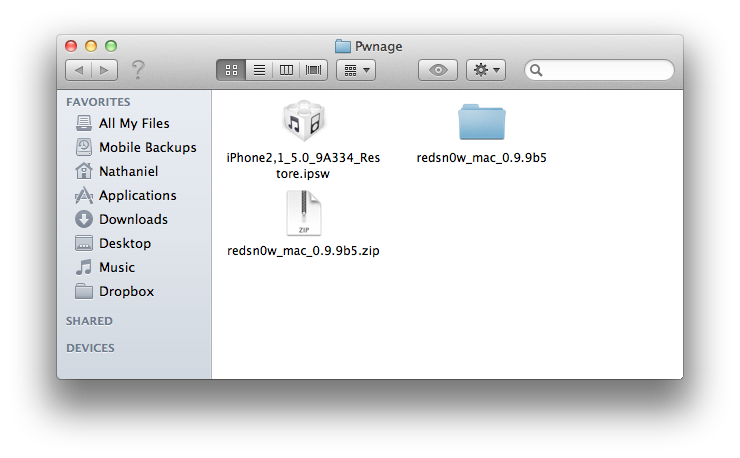The width and height of the screenshot is (740, 458).
Task: Open All My Files in sidebar
Action: (x=134, y=123)
